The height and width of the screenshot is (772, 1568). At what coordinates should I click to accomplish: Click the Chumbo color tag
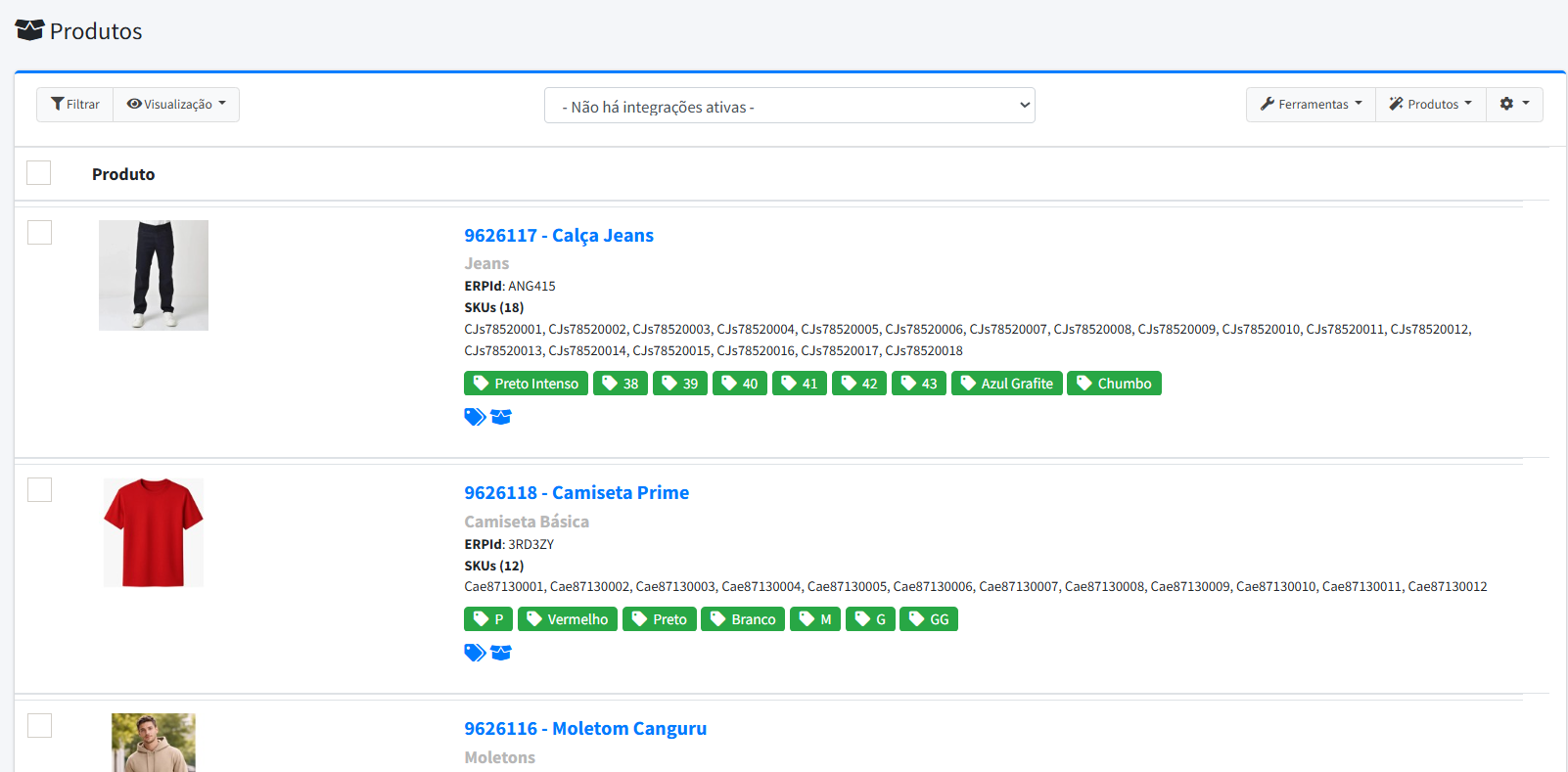[x=1114, y=384]
